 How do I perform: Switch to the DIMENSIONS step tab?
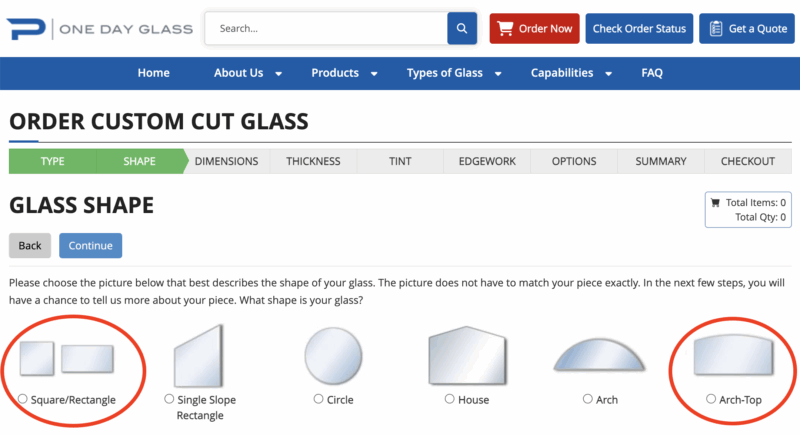click(x=226, y=161)
